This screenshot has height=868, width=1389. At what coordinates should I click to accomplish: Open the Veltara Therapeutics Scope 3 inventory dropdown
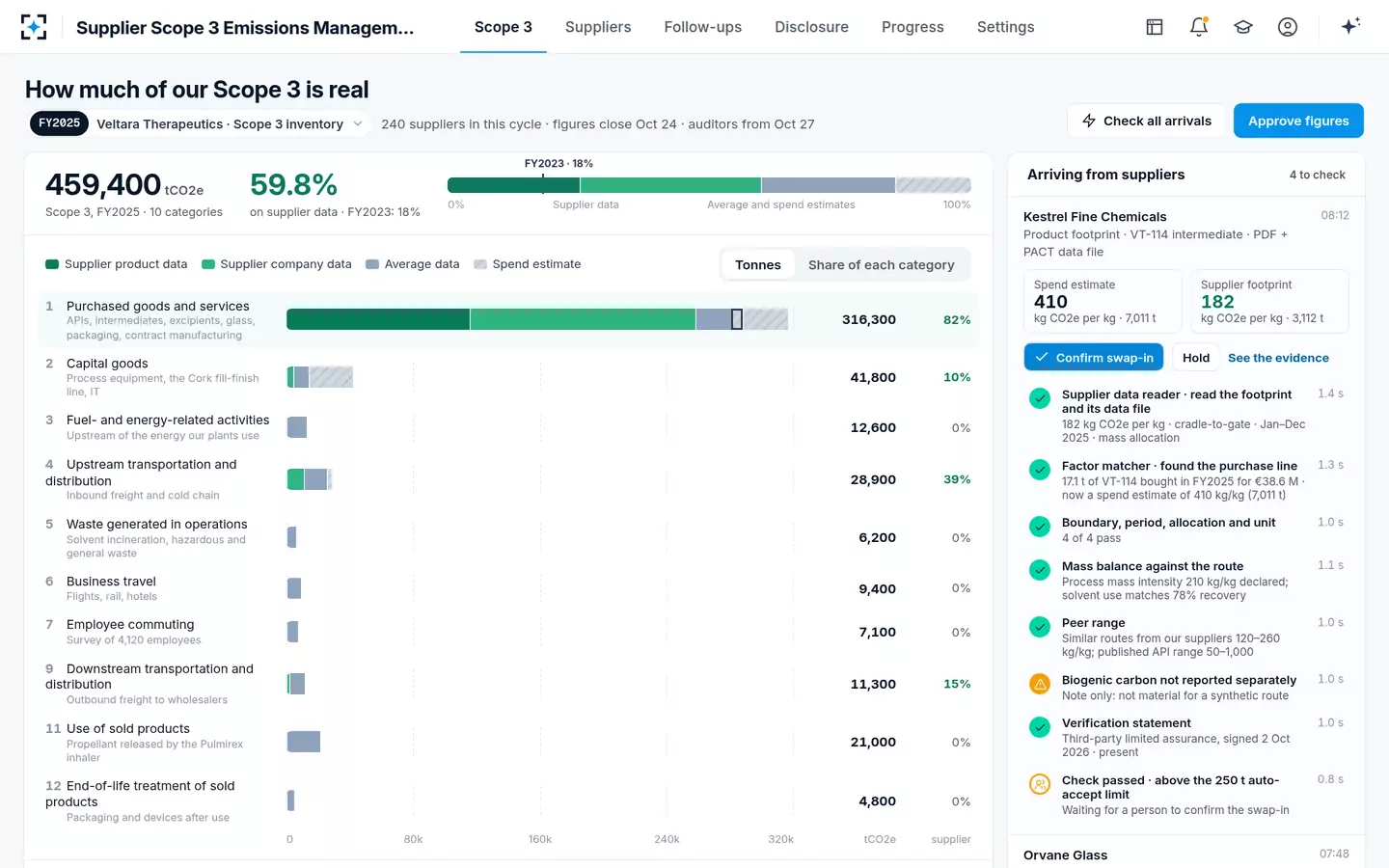(201, 123)
